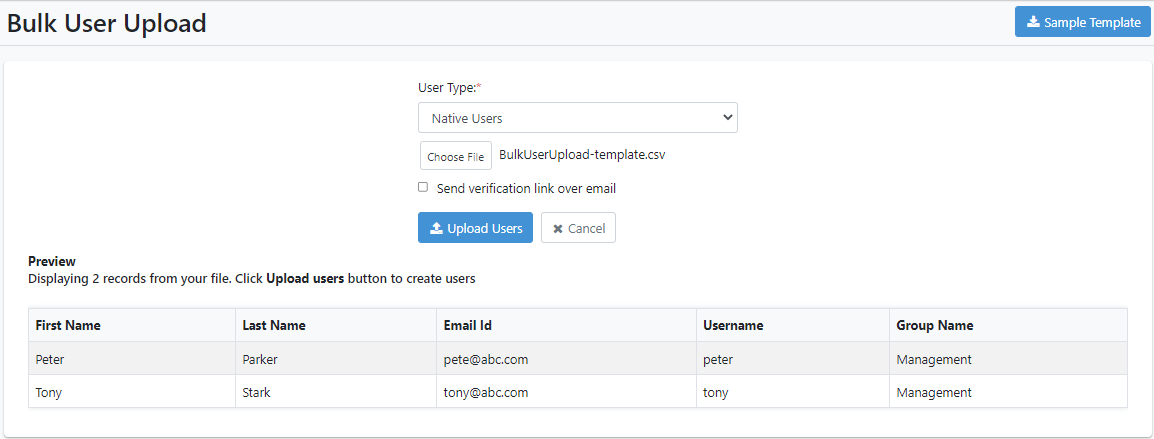Viewport: 1154px width, 439px height.
Task: Click the BulkUserUpload-template.csv file name
Action: coord(583,155)
